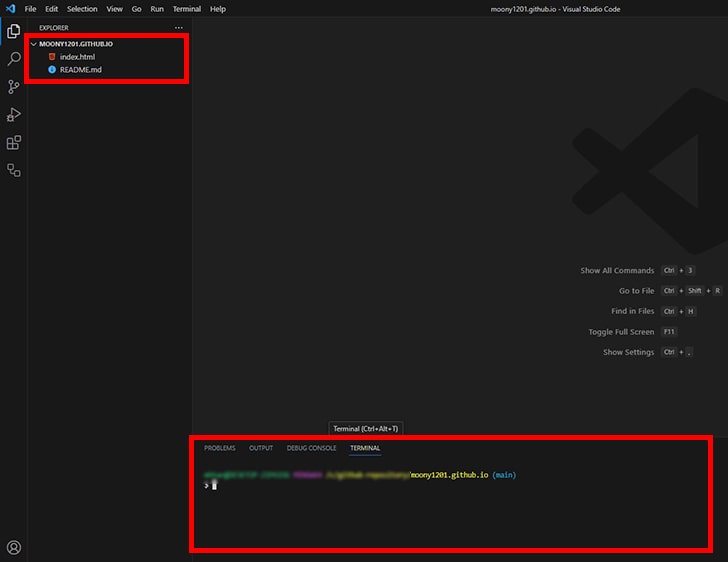
Task: Switch to the DEBUG CONSOLE tab
Action: point(311,448)
